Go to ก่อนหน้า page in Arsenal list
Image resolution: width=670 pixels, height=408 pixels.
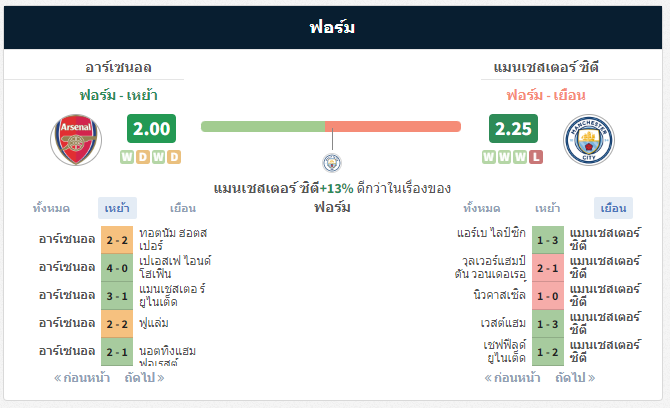click(x=82, y=378)
